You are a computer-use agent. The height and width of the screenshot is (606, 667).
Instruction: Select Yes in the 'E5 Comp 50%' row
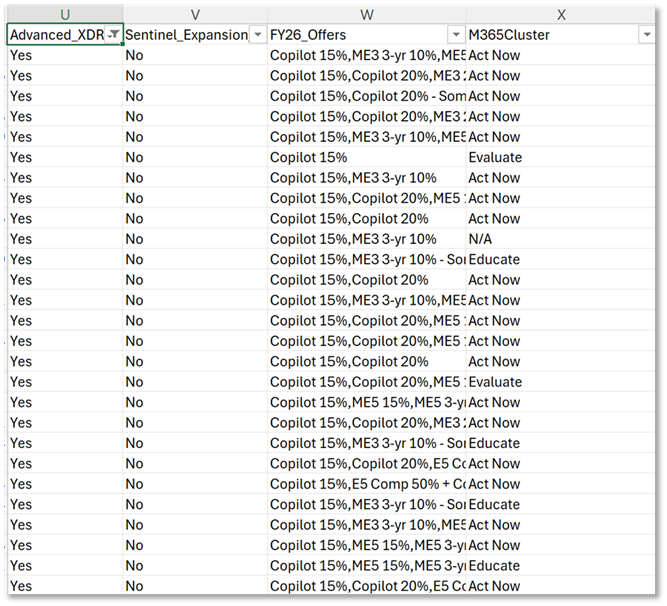point(65,484)
